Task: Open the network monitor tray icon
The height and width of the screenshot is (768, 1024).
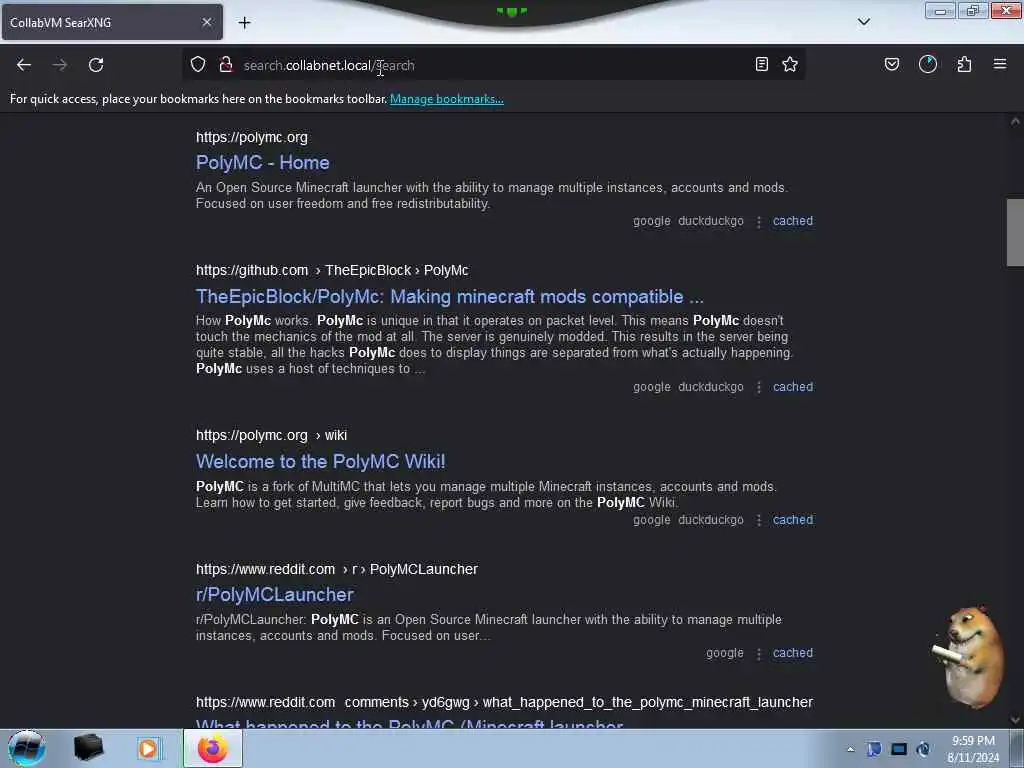Action: [x=899, y=749]
